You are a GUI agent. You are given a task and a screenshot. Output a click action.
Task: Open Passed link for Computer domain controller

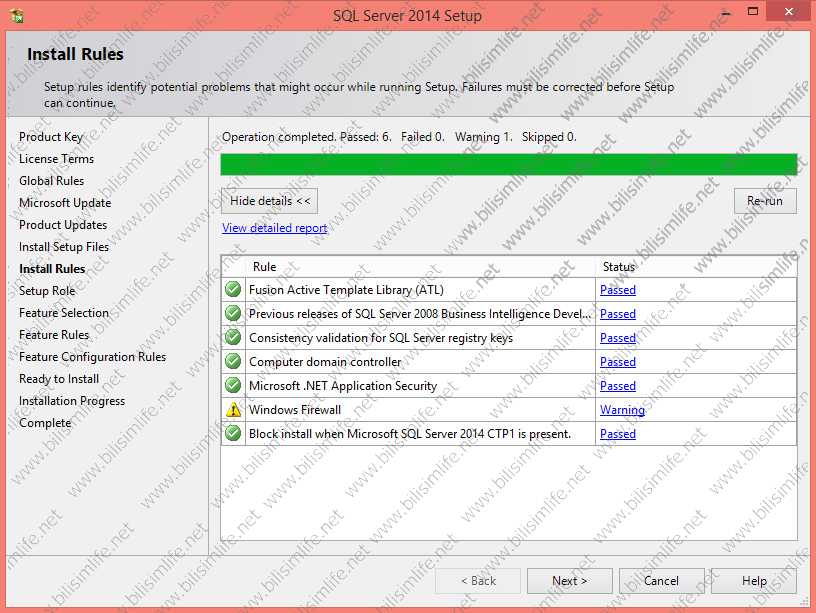[x=618, y=362]
